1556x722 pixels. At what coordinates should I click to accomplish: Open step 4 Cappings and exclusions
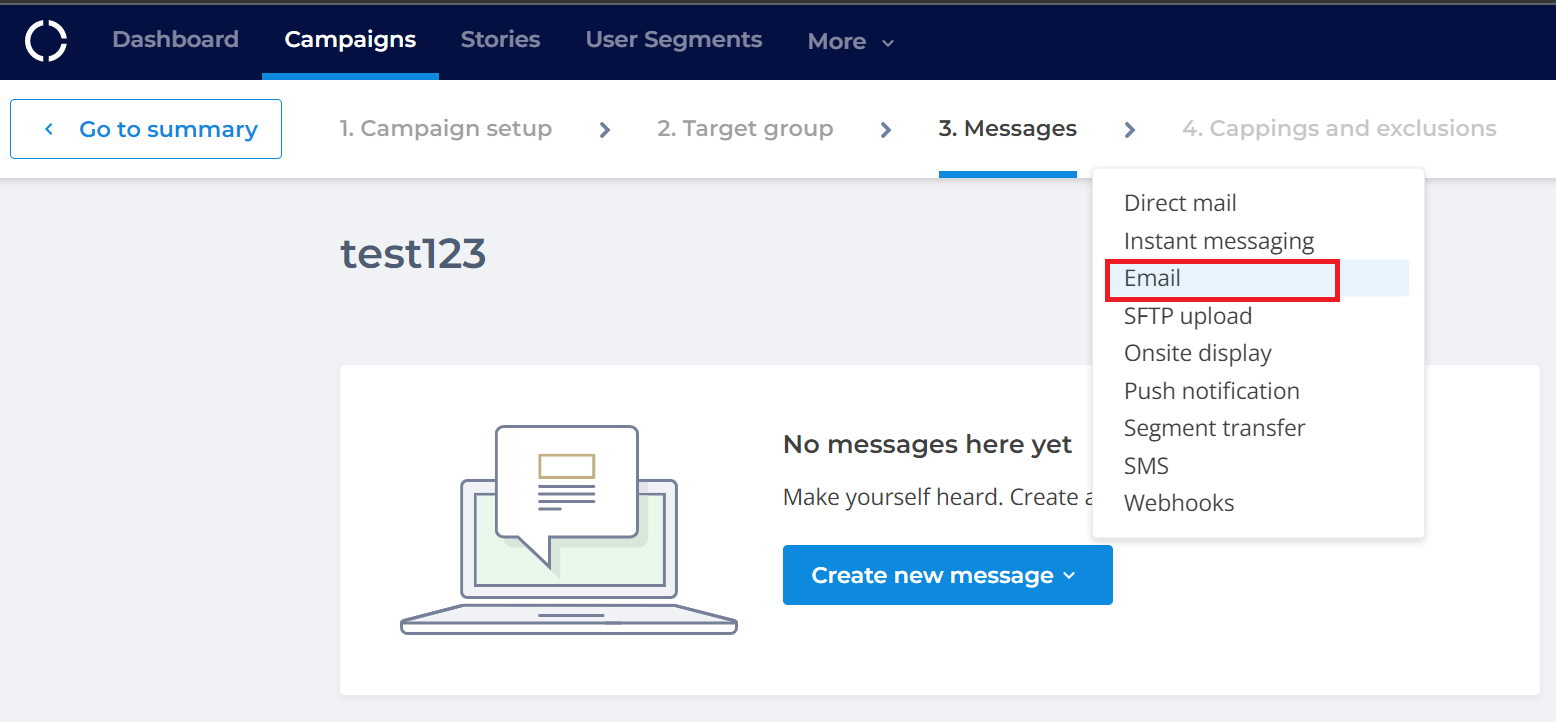click(1339, 129)
